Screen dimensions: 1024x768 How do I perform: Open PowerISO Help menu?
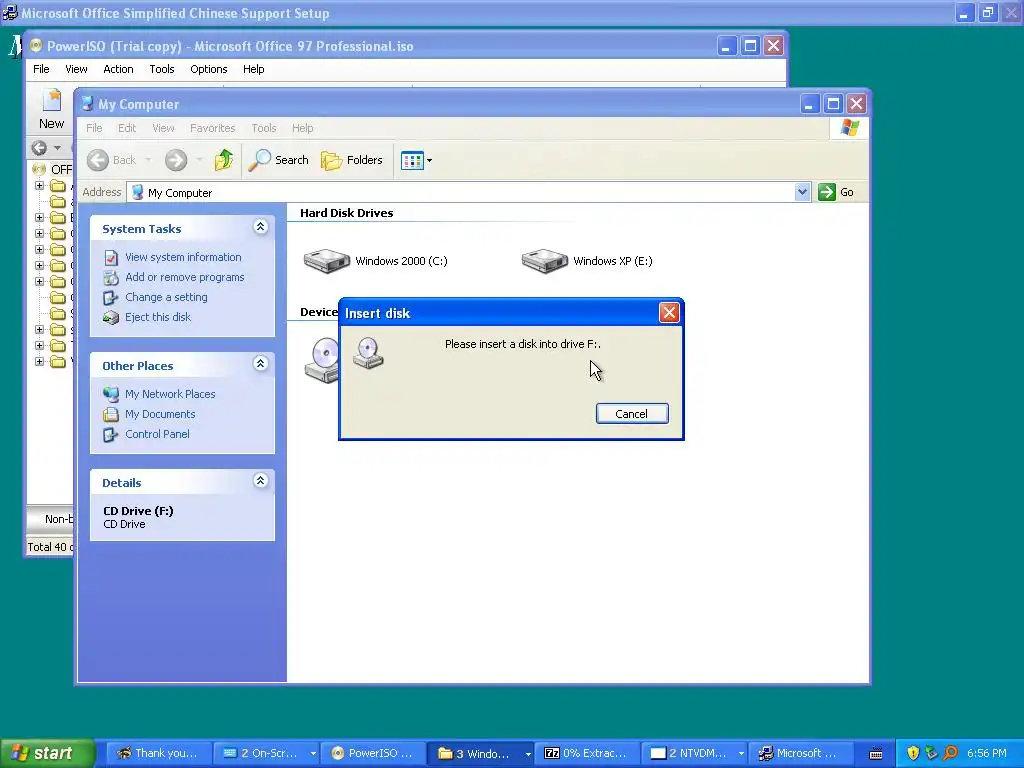tap(253, 69)
